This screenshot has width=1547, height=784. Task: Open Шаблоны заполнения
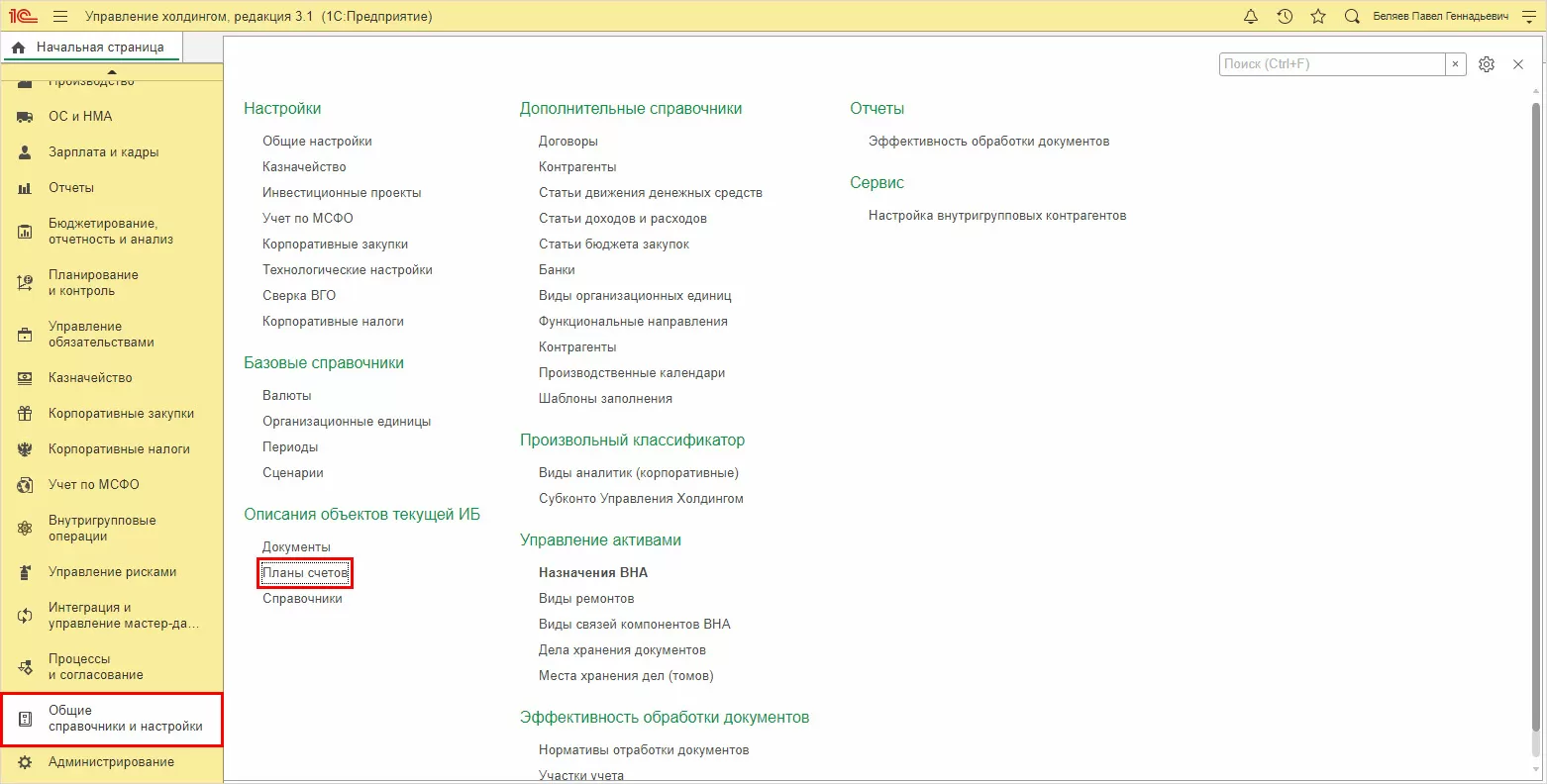point(605,399)
